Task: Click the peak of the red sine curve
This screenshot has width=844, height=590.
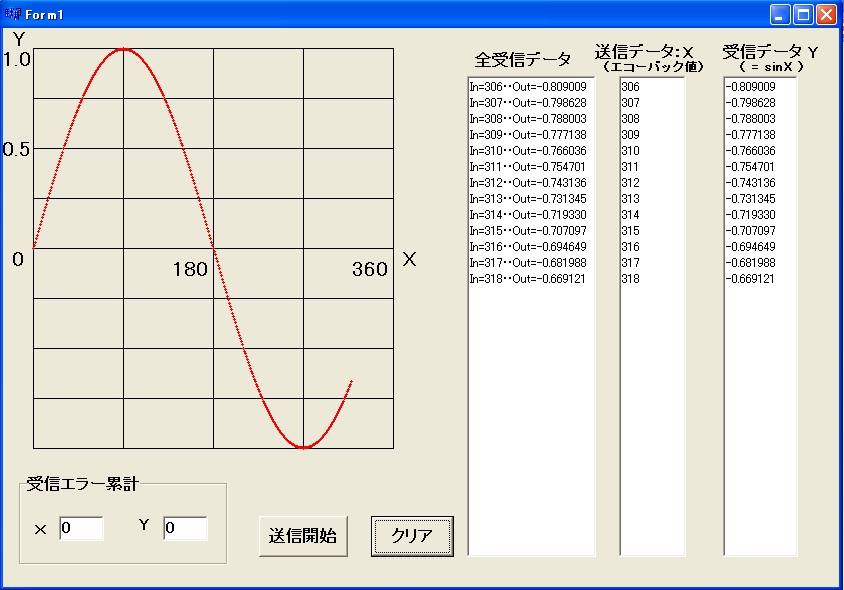Action: [123, 48]
